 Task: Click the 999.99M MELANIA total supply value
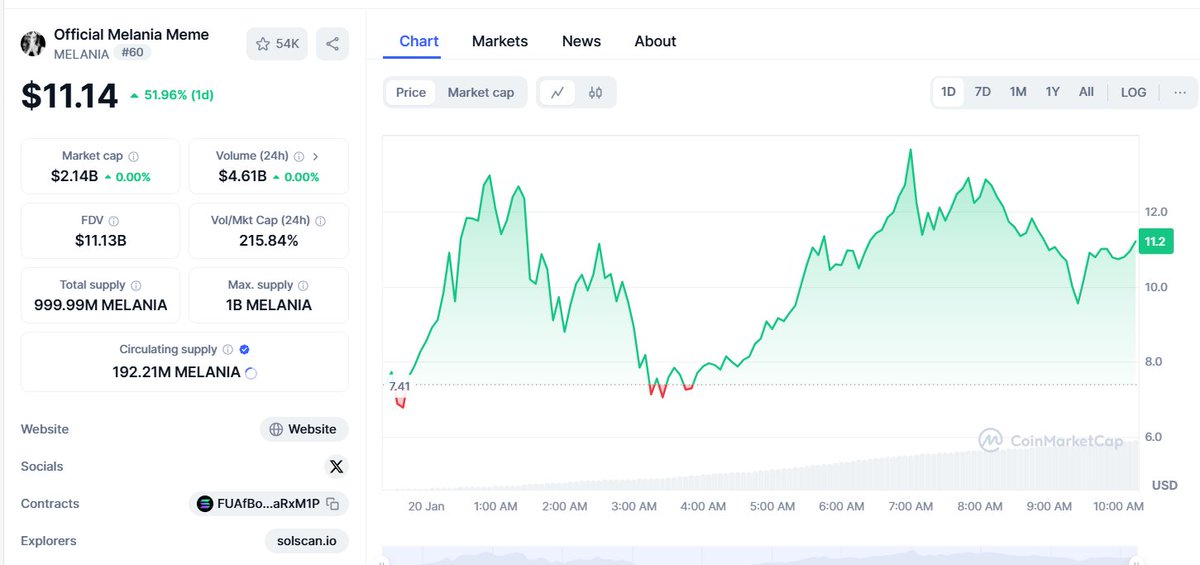click(100, 305)
